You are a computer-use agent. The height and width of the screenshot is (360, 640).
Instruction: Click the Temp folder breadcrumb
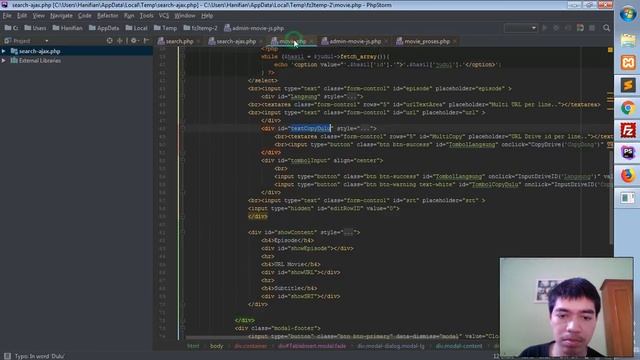(165, 28)
